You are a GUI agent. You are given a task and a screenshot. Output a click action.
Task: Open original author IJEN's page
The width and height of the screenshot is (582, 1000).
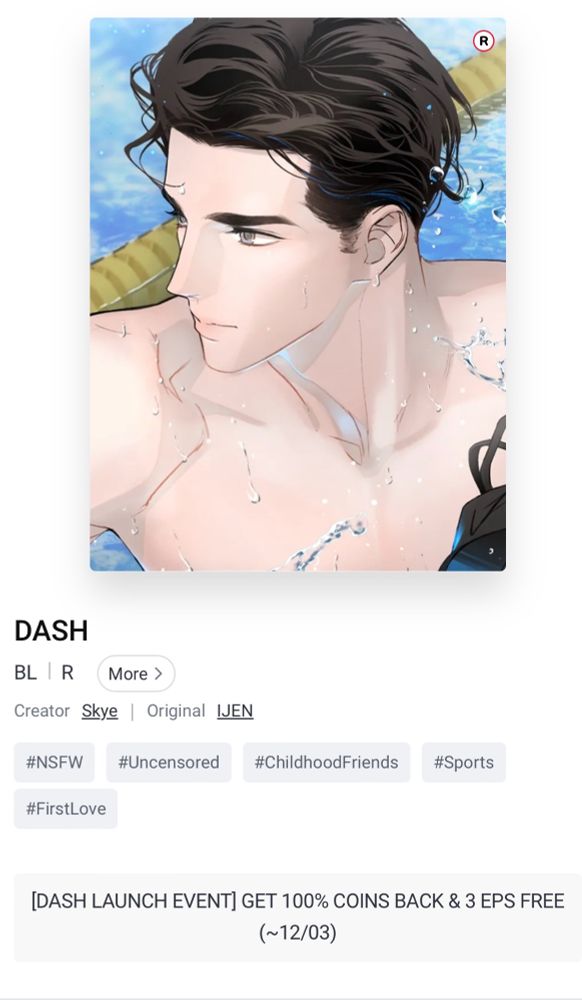pos(235,711)
